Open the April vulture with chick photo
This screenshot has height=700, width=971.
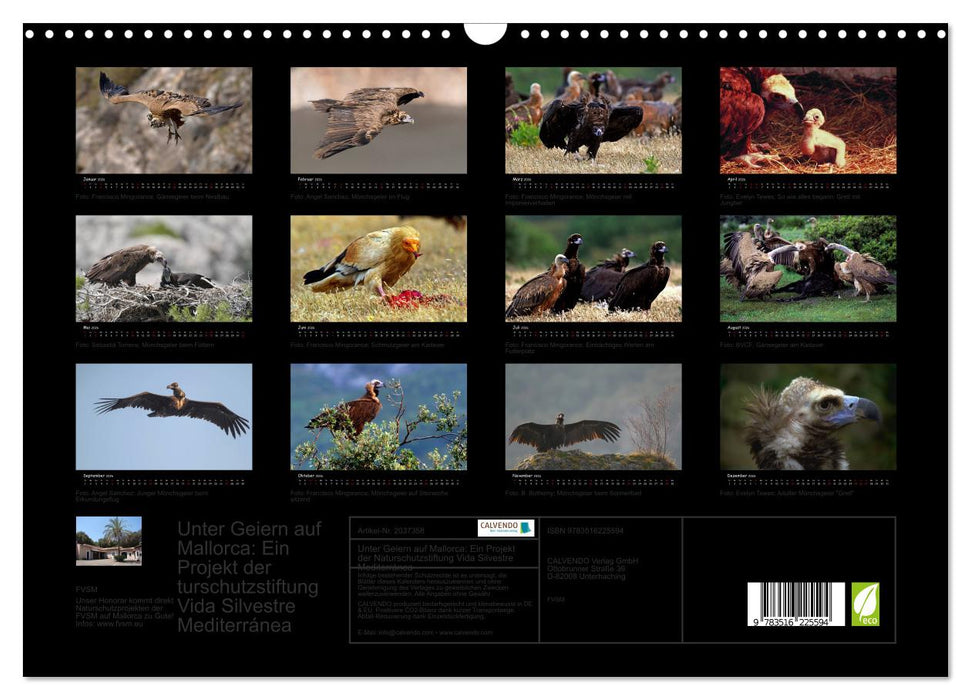coord(808,121)
